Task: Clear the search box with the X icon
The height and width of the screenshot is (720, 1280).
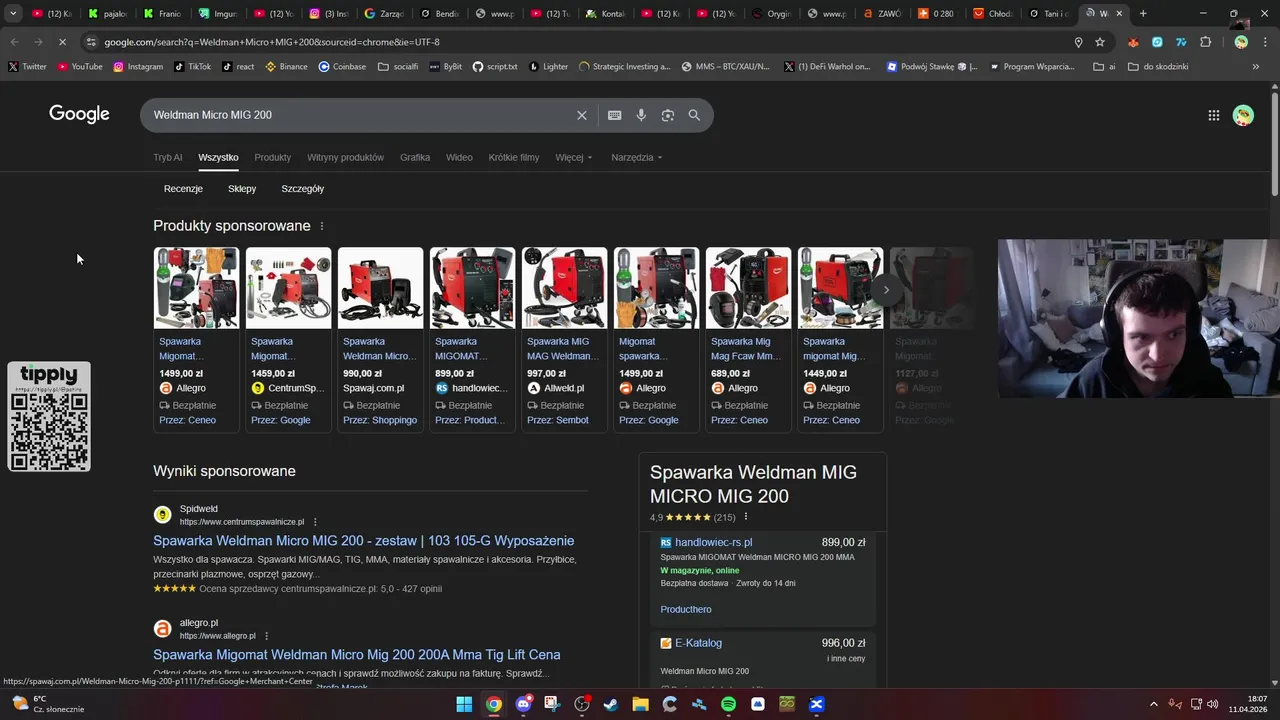Action: pos(582,115)
